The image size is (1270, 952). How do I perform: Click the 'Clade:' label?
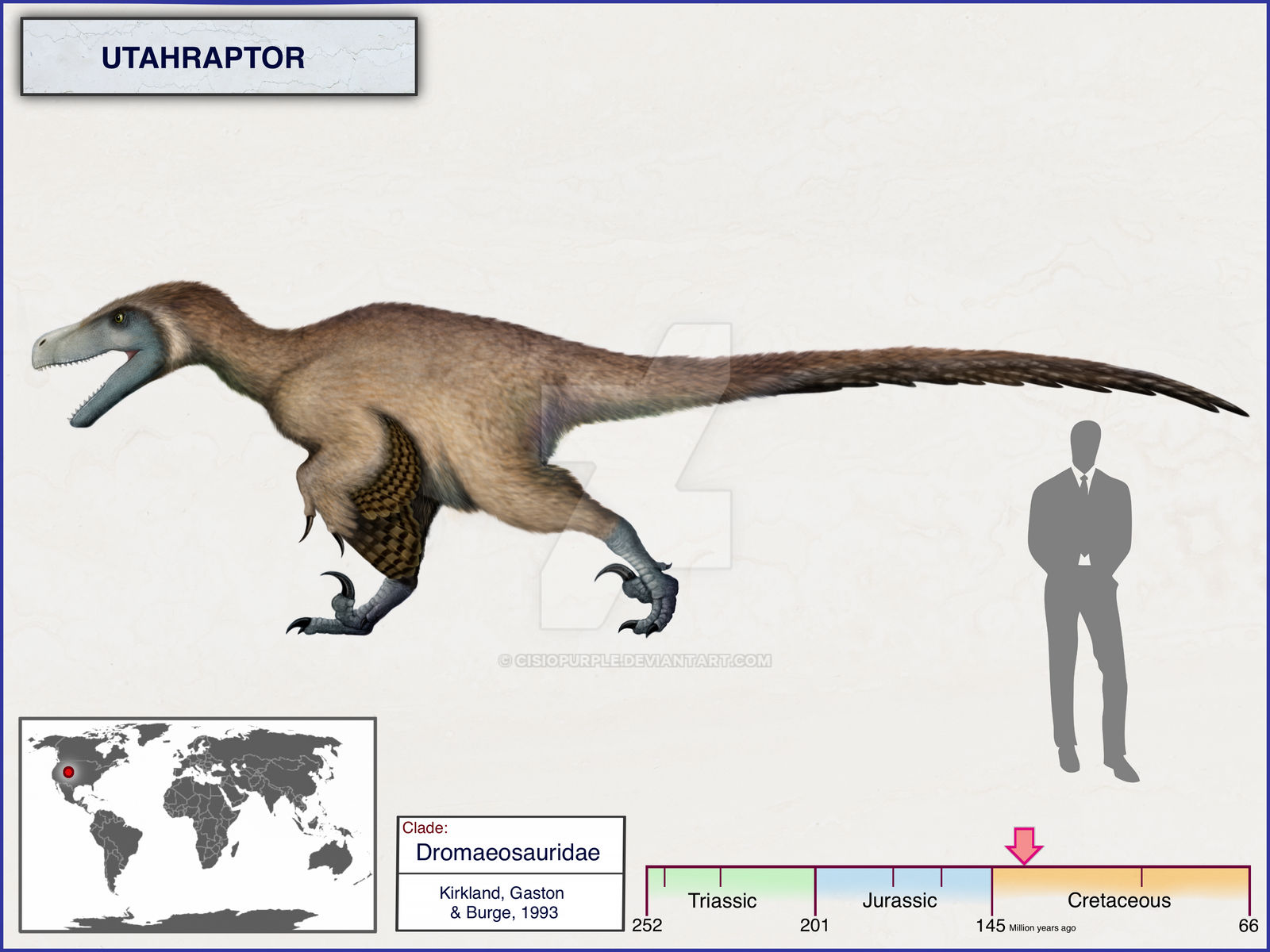tap(425, 827)
